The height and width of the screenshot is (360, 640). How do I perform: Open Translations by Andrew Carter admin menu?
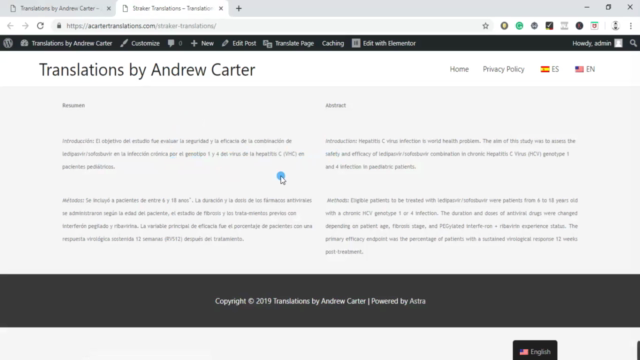(x=67, y=43)
